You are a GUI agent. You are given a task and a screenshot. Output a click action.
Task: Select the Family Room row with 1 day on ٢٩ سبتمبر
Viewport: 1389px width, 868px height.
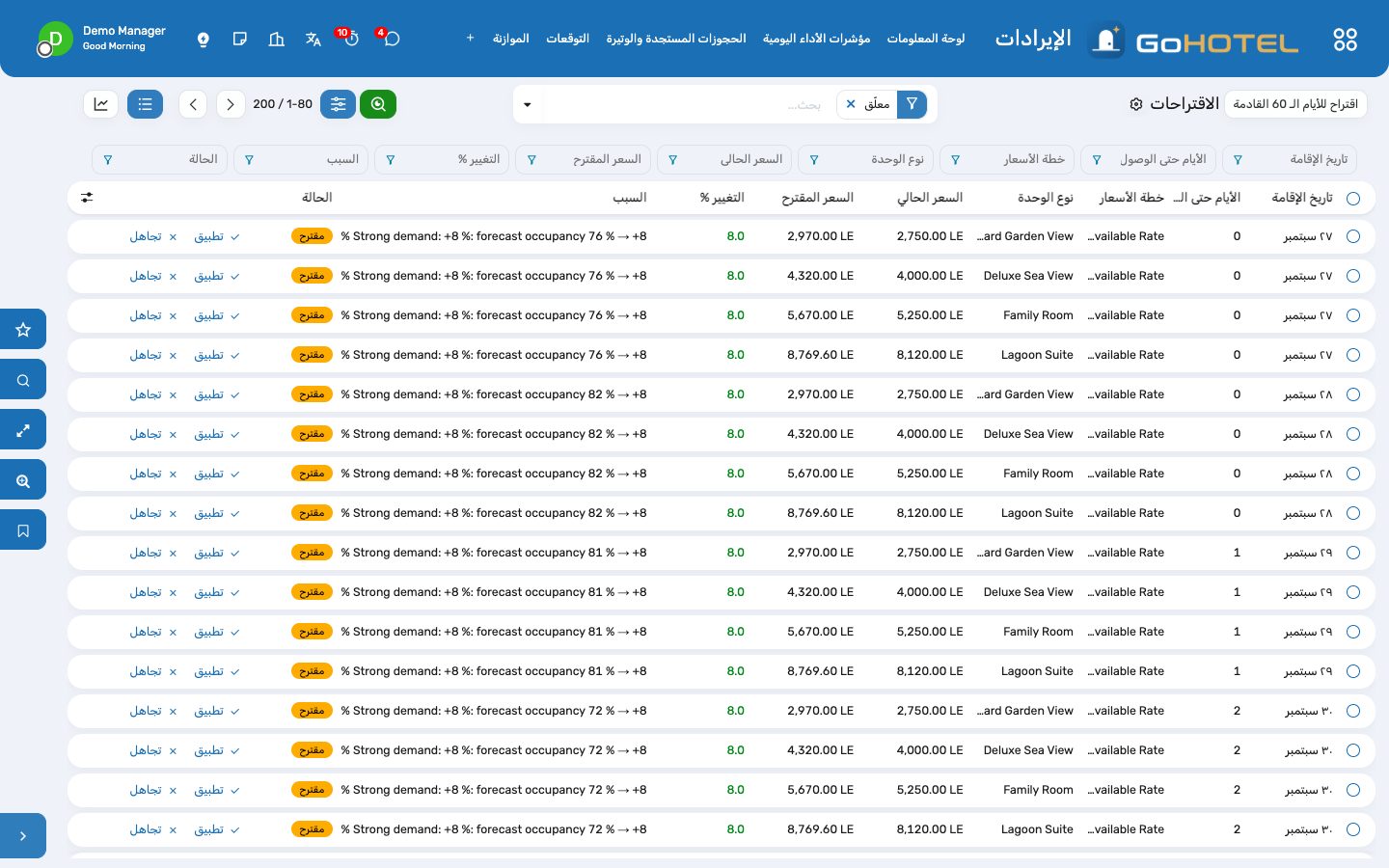pos(1353,632)
